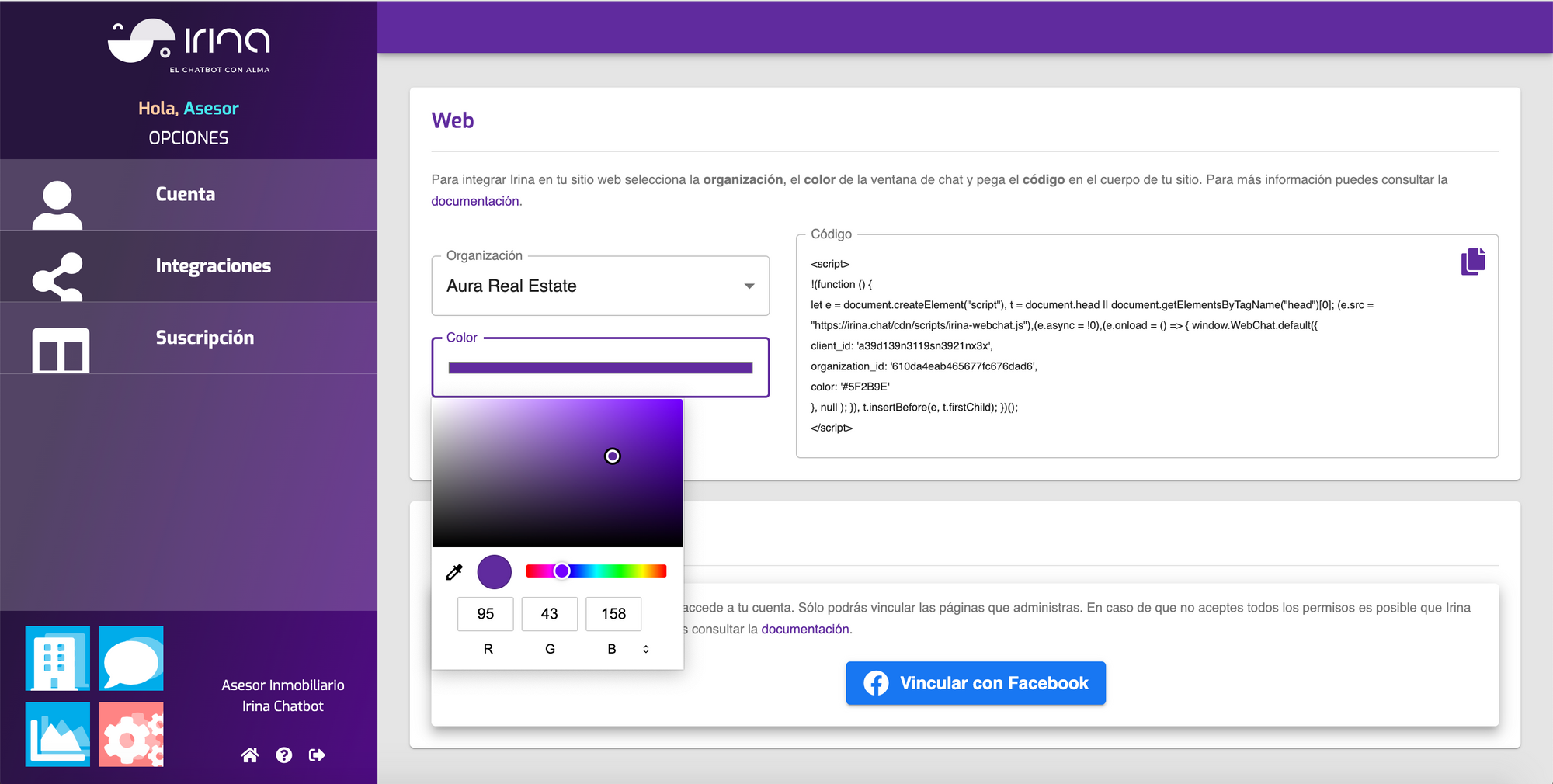Screen dimensions: 1553x784
Task: Switch color format with RGB toggle arrows
Action: pyautogui.click(x=646, y=649)
